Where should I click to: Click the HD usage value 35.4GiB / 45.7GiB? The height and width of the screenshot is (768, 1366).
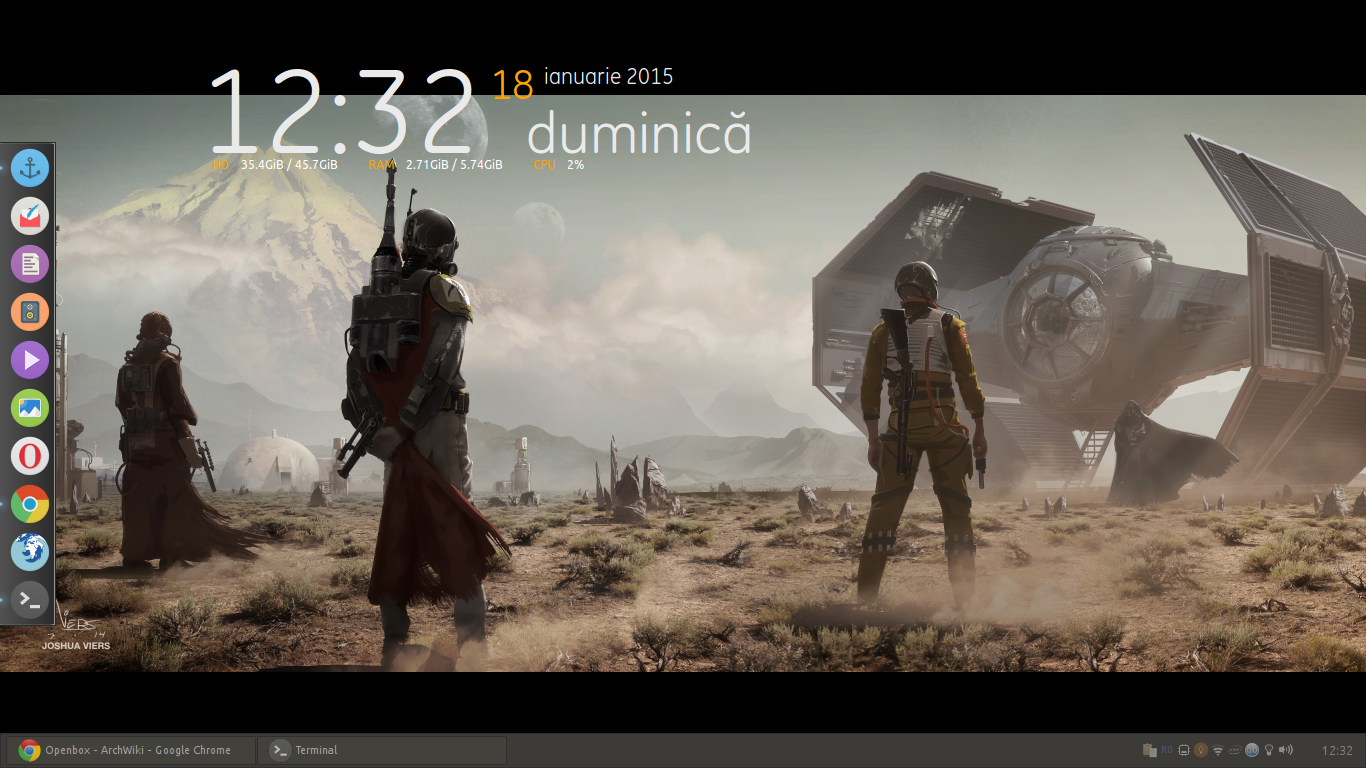click(289, 165)
